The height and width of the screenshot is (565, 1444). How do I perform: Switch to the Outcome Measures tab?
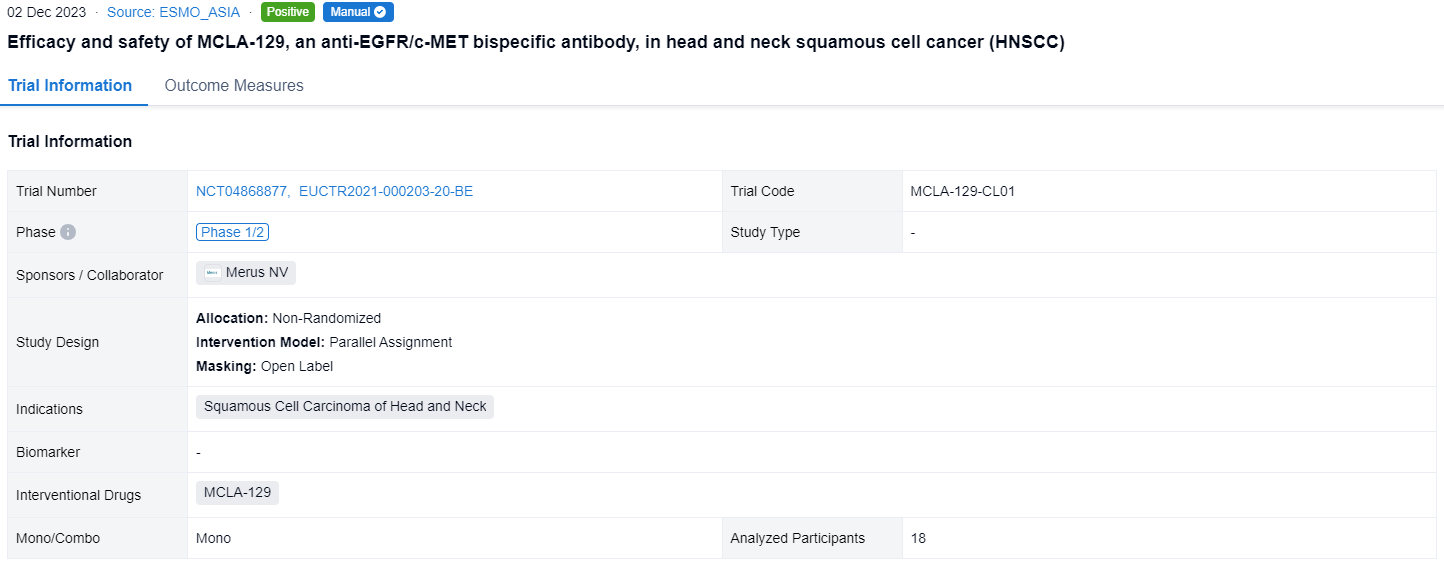coord(234,86)
